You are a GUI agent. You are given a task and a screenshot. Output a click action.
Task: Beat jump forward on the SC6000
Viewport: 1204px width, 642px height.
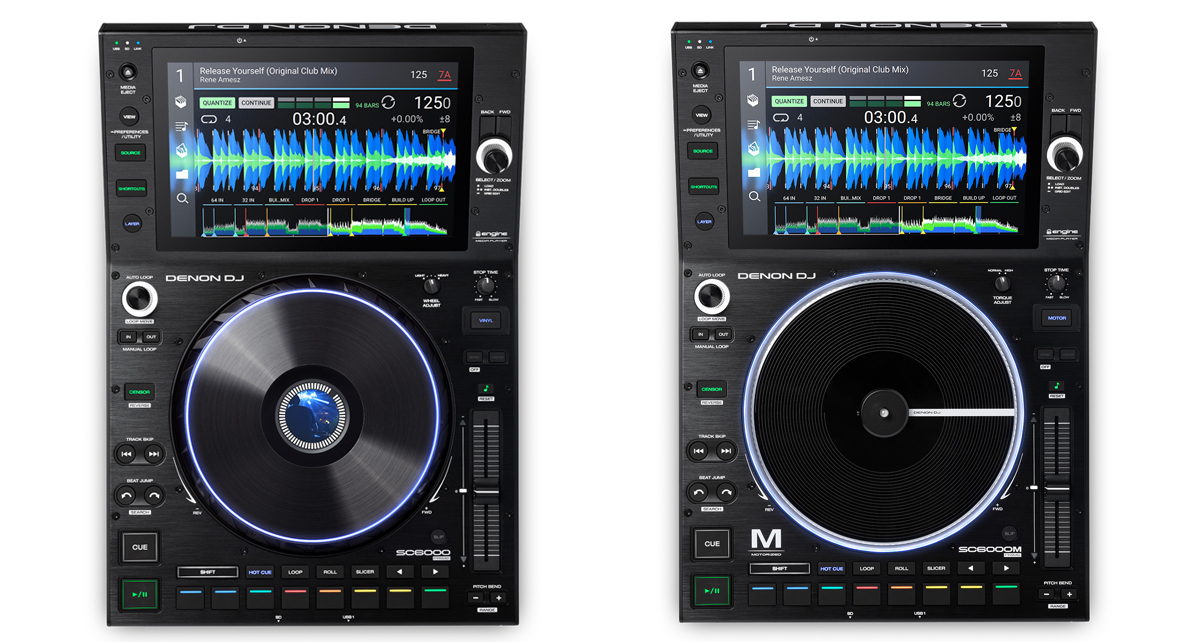click(153, 495)
